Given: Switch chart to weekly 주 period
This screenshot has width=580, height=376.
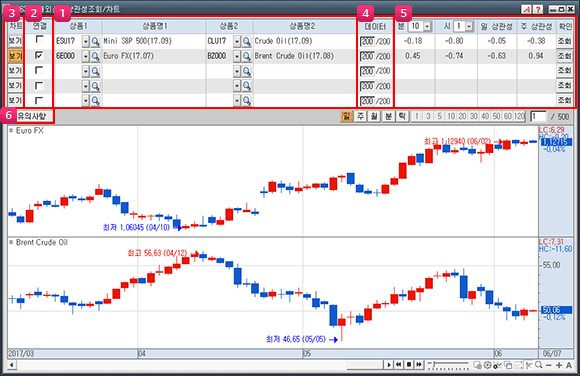Looking at the screenshot, I should coord(360,117).
